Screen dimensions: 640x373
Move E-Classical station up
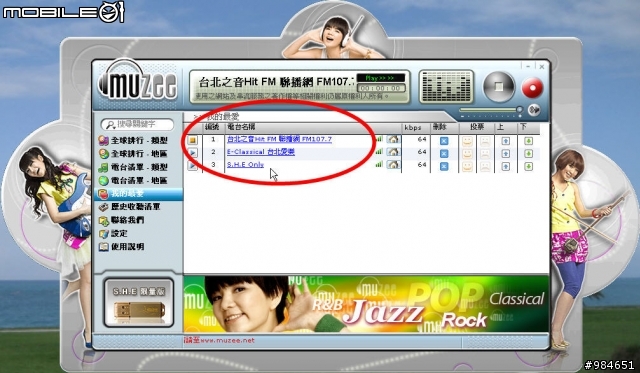(506, 153)
